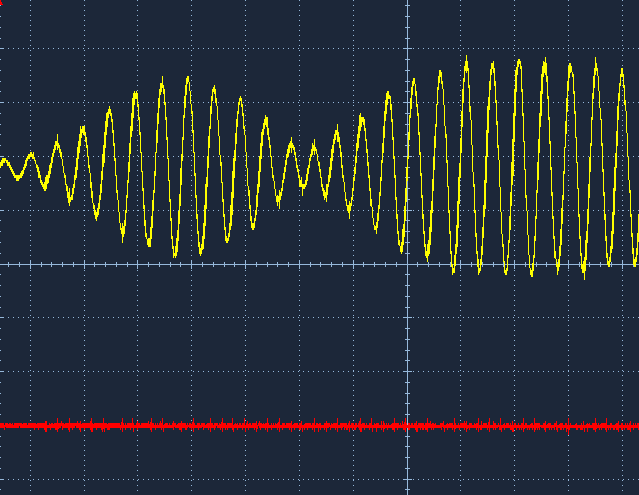Click the highest peak of the second yellow burst
Screen dimensions: 639x495
[466, 58]
